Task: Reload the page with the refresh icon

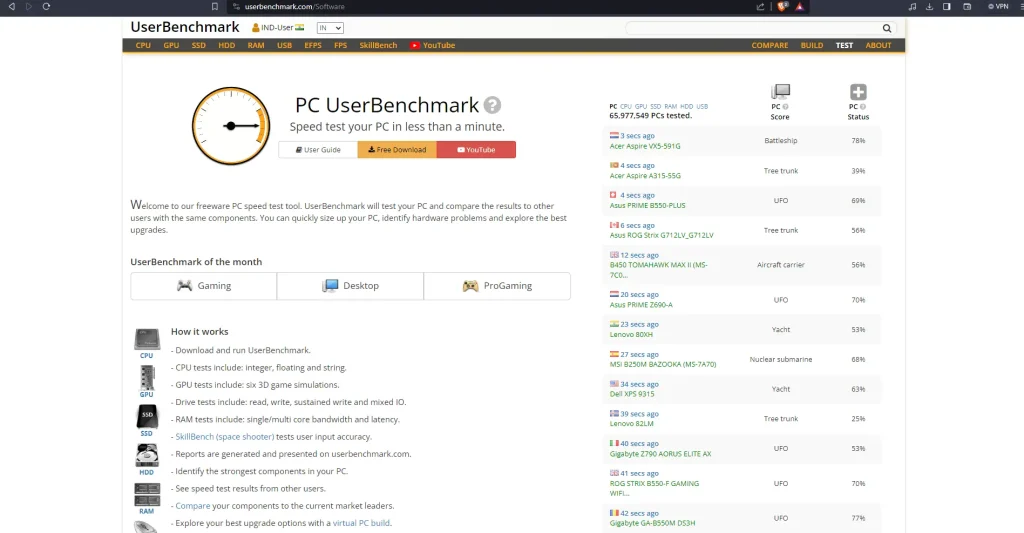Action: pyautogui.click(x=46, y=7)
